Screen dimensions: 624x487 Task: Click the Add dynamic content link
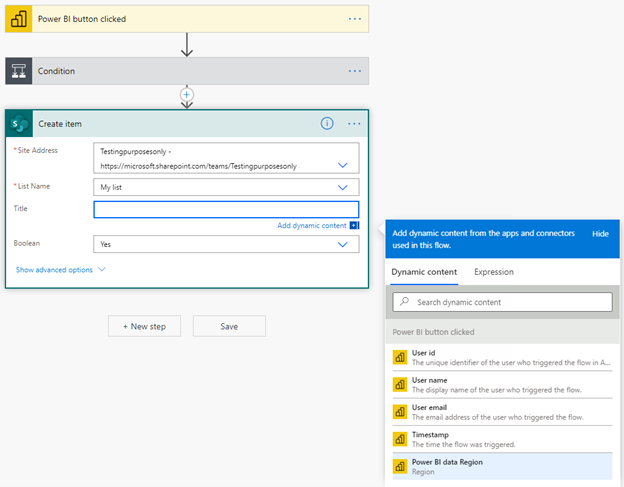coord(312,226)
